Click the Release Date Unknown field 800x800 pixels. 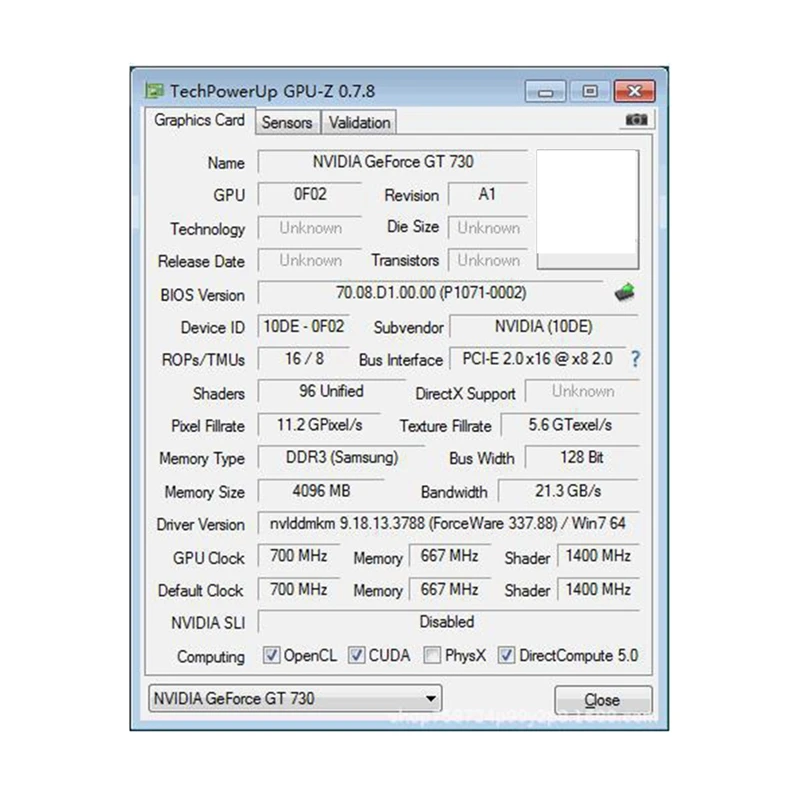[x=310, y=260]
